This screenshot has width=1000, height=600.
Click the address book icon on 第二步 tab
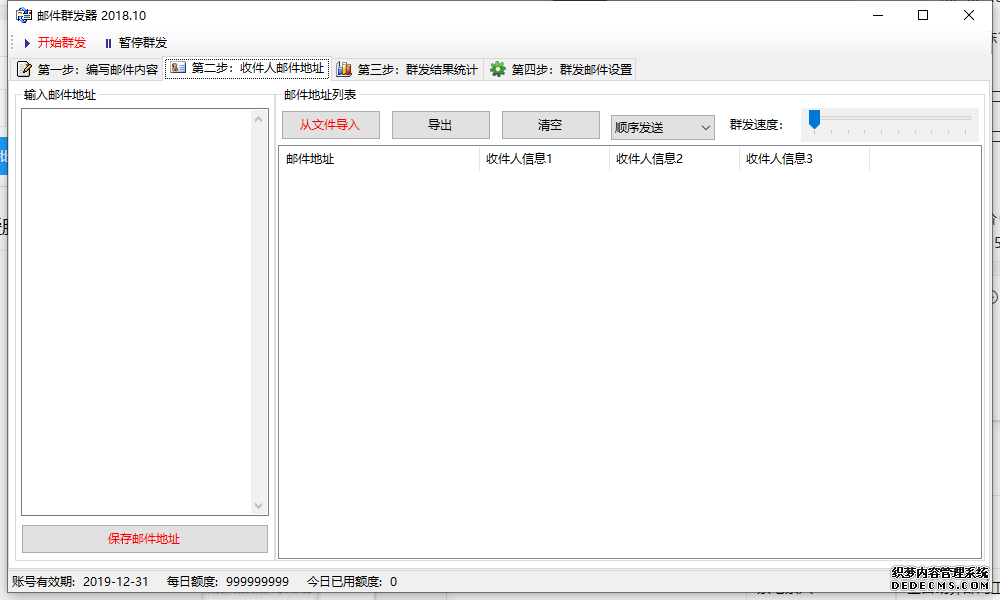(x=178, y=69)
